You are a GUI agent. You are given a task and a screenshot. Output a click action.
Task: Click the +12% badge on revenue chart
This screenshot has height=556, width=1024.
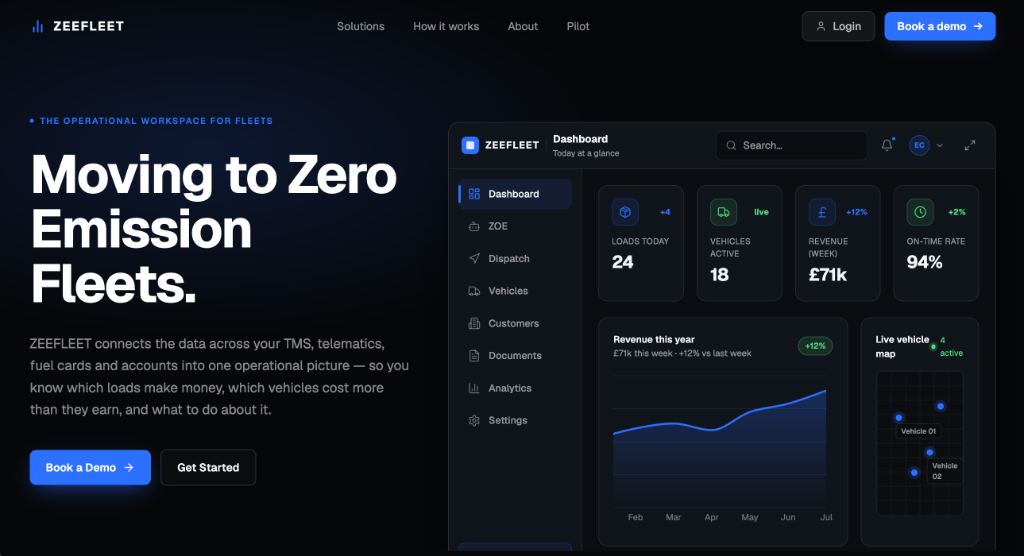coord(815,346)
